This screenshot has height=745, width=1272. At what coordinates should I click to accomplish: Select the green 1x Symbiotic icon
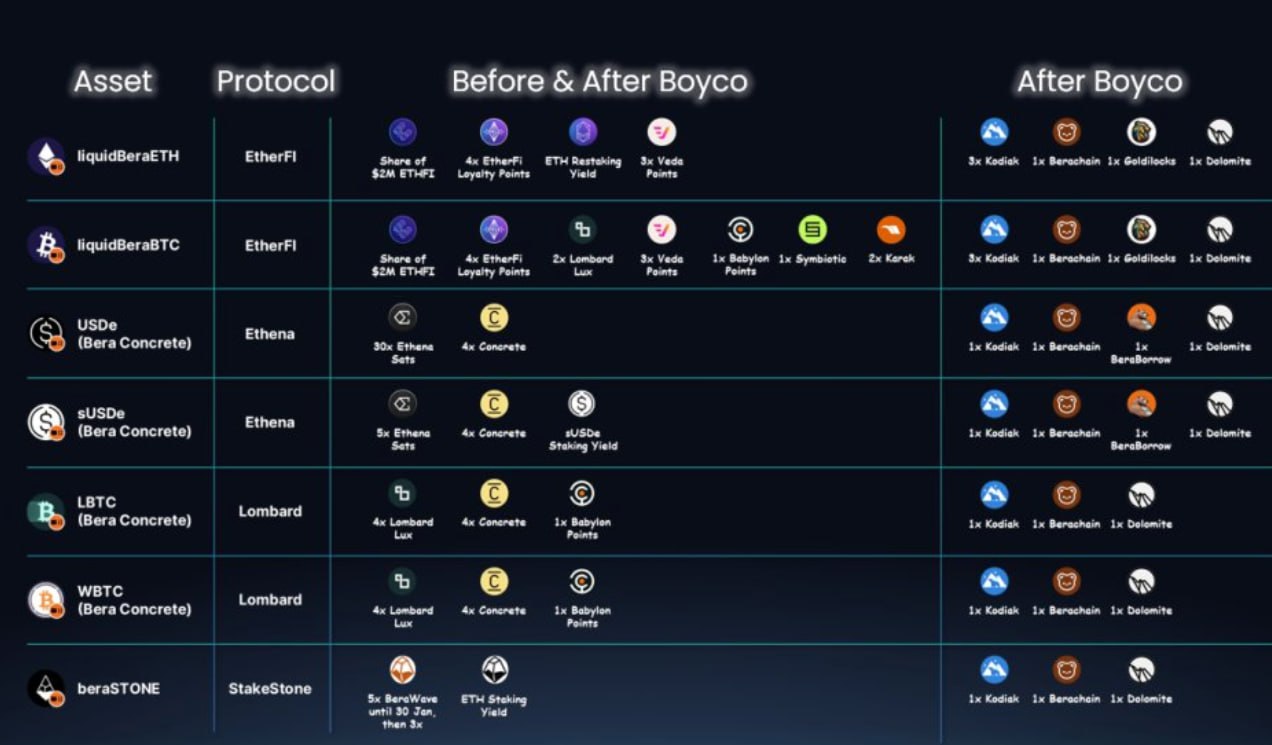click(x=812, y=230)
